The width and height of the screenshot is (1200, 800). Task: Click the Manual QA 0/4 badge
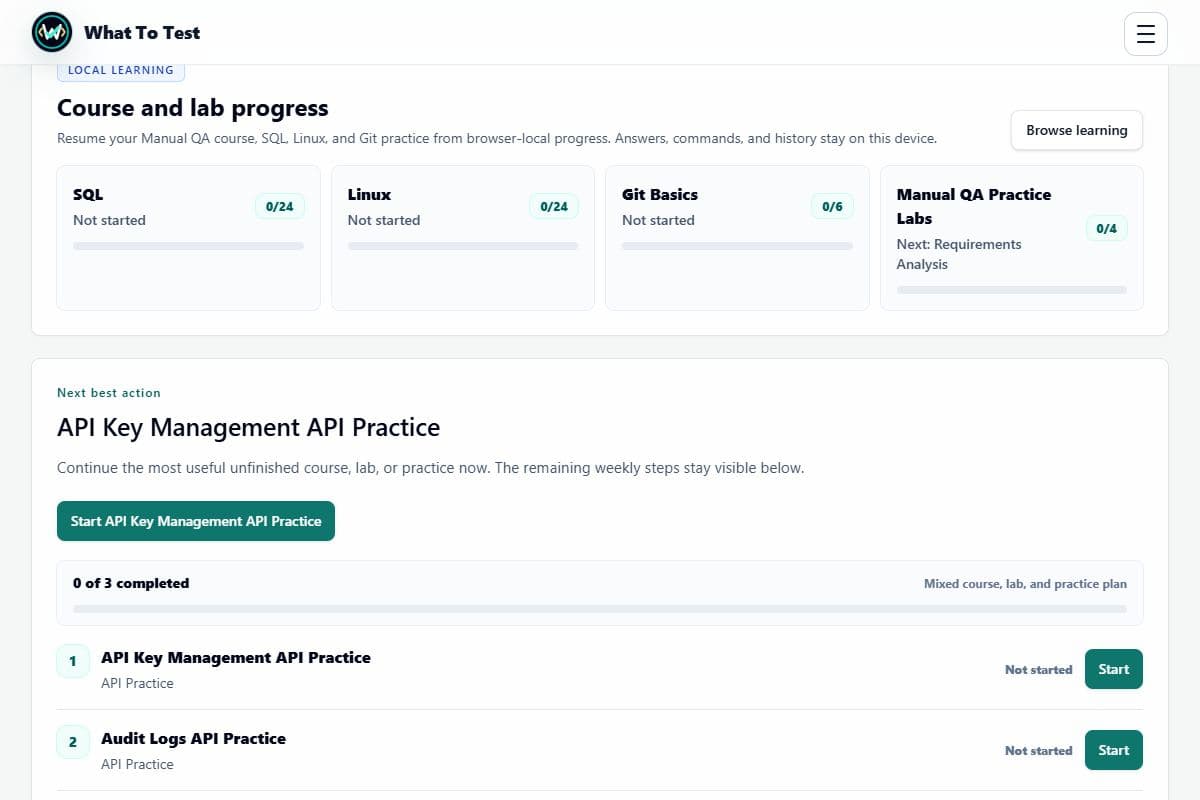tap(1107, 229)
